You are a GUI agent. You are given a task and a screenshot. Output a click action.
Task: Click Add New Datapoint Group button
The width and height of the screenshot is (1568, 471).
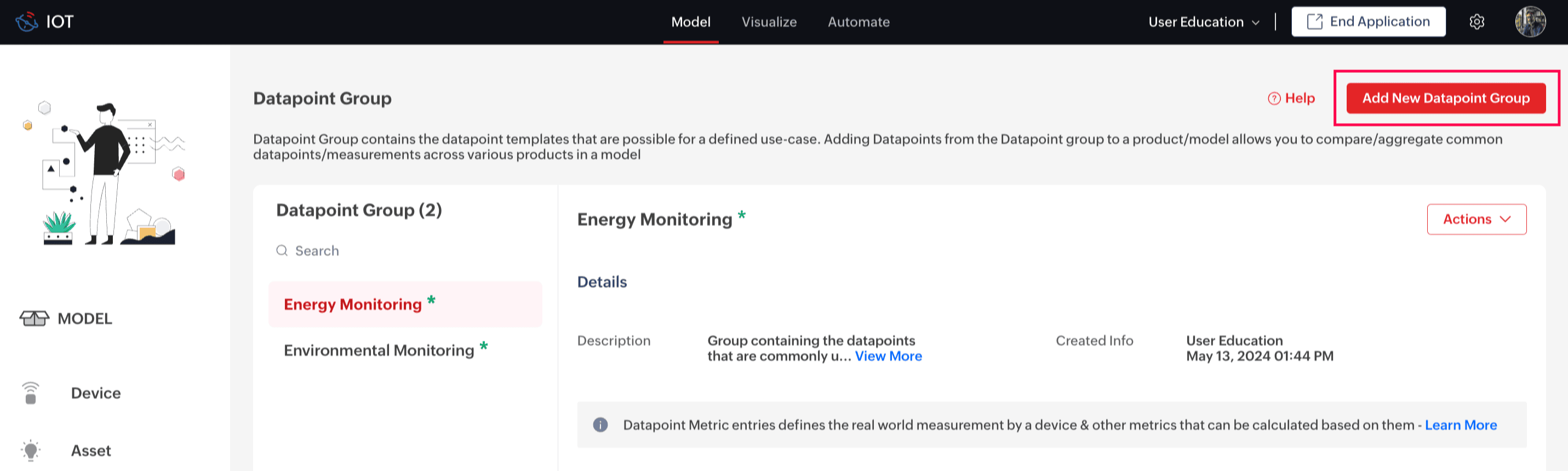1445,99
